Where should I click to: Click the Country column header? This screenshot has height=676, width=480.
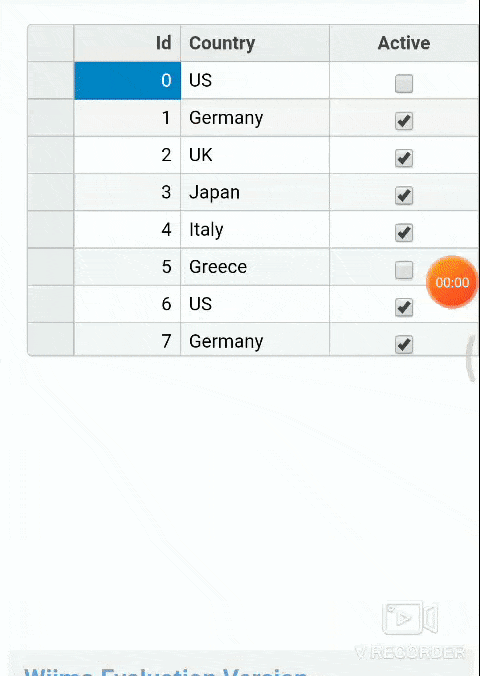(255, 43)
